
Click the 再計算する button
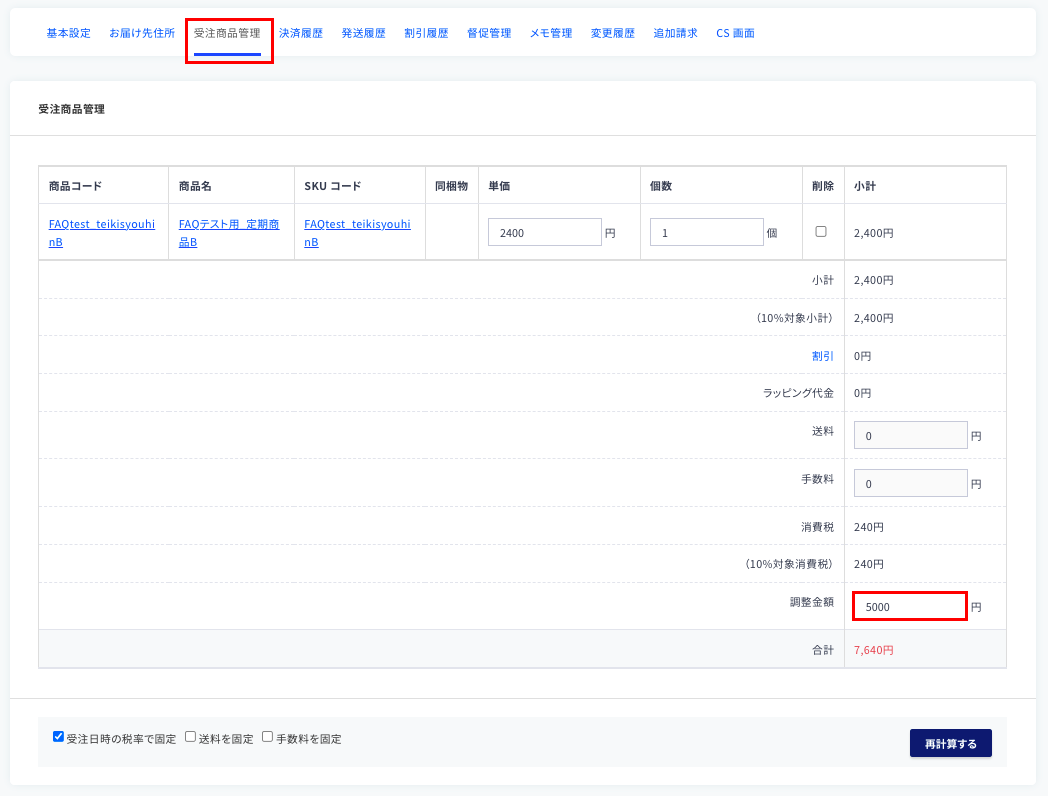(950, 743)
